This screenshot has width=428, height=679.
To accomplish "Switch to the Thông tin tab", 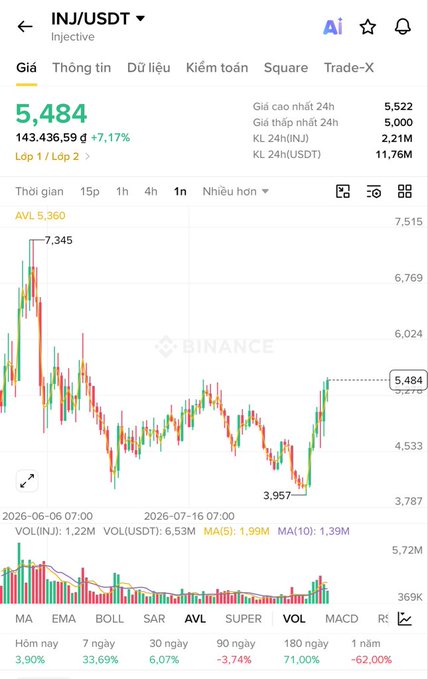I will [x=81, y=68].
